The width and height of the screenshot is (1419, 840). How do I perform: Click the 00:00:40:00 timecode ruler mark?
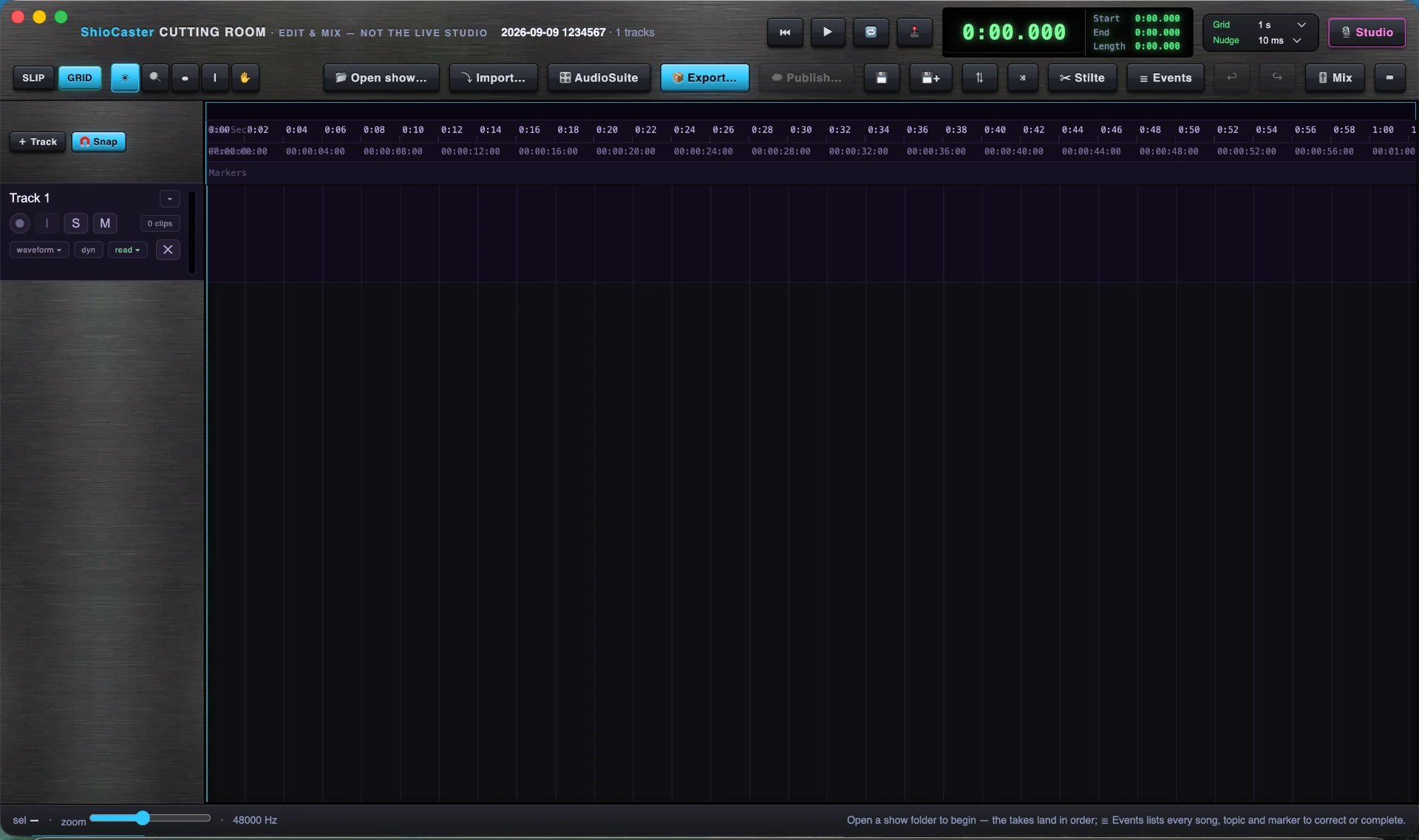[1014, 151]
